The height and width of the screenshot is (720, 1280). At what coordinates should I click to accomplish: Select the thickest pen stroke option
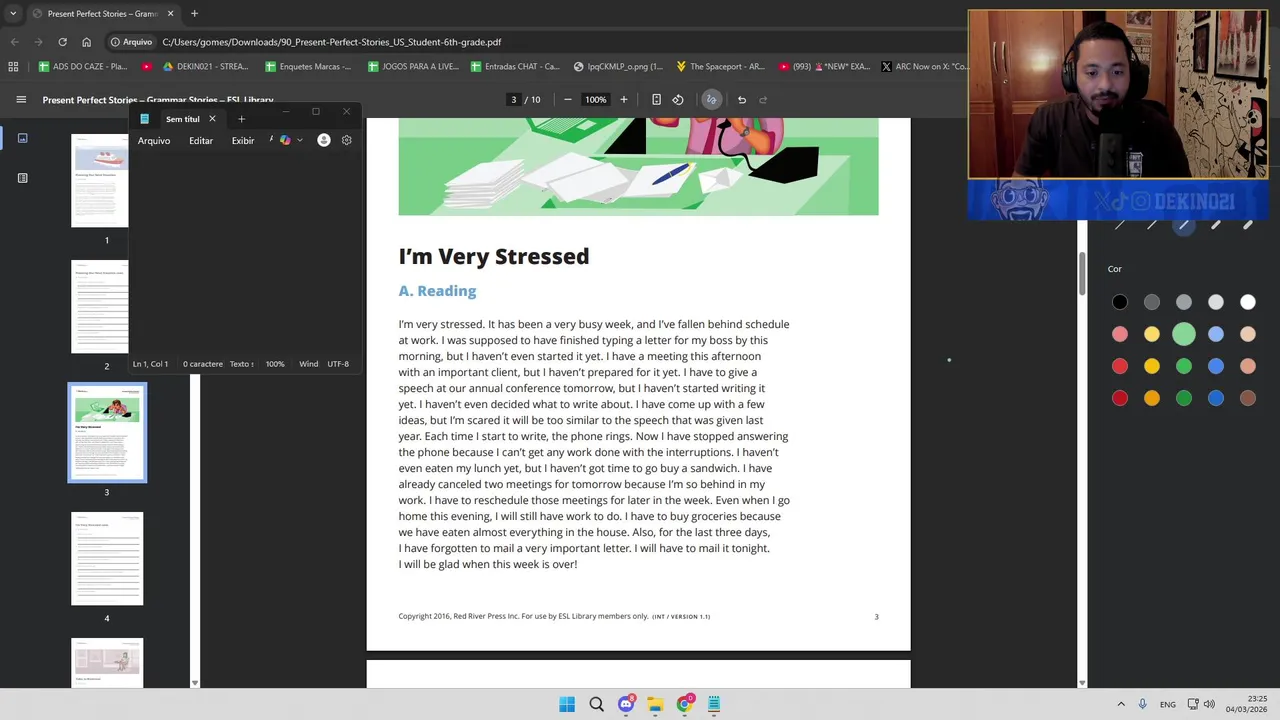[x=1248, y=225]
